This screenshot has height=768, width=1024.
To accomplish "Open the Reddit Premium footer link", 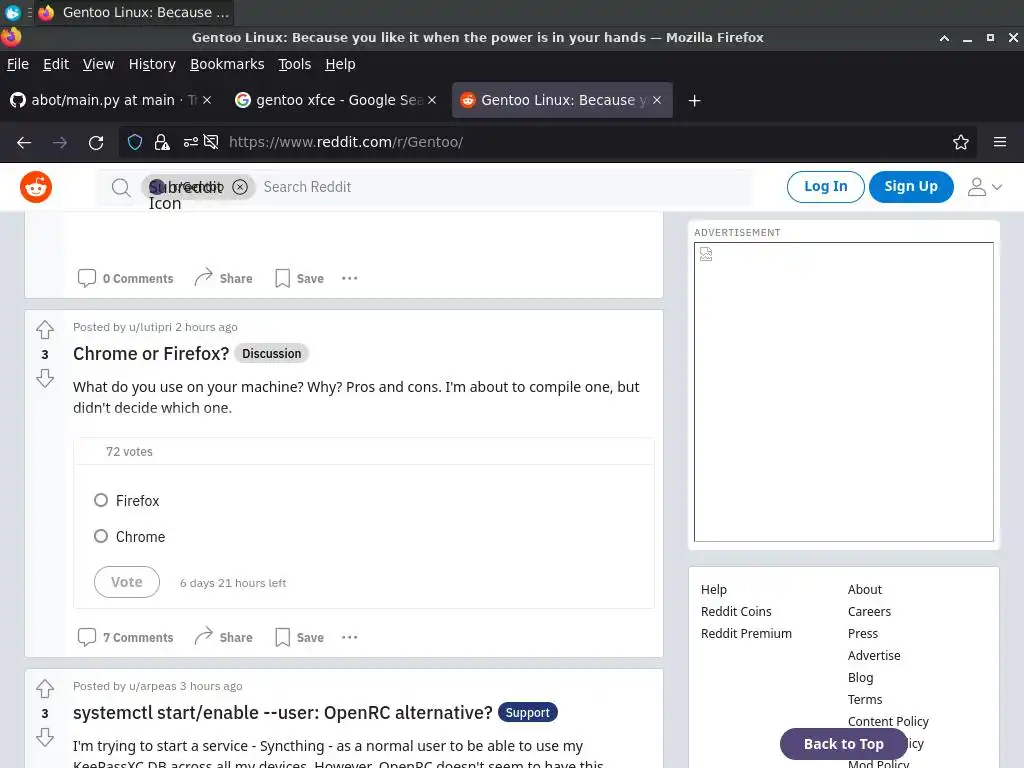I will (746, 633).
